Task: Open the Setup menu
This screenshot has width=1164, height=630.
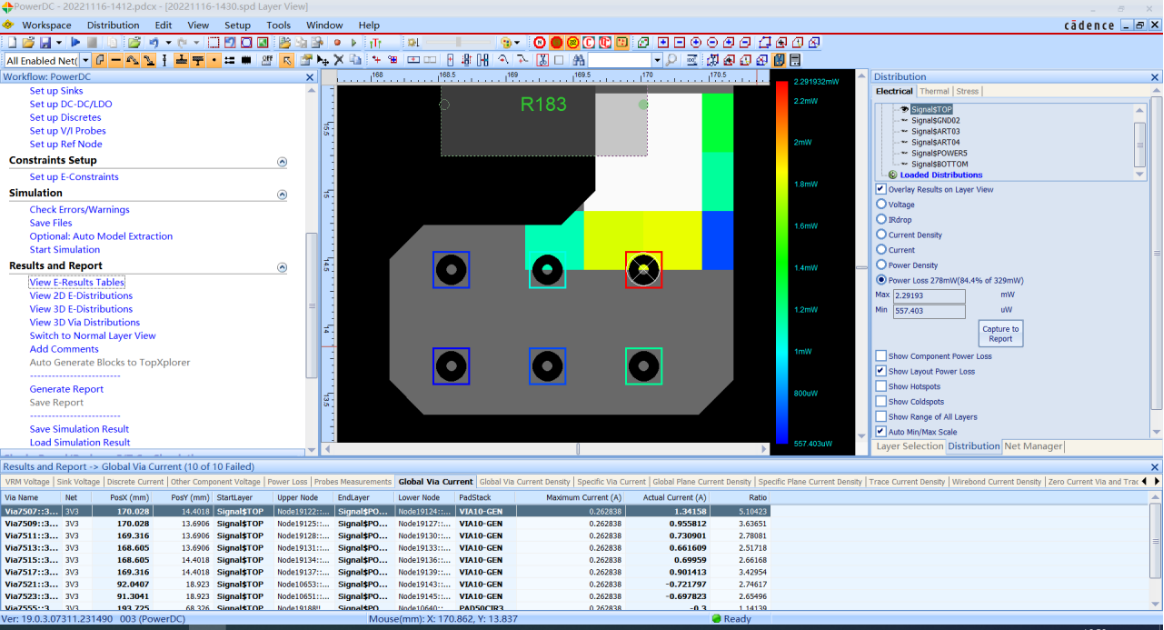Action: (x=238, y=24)
